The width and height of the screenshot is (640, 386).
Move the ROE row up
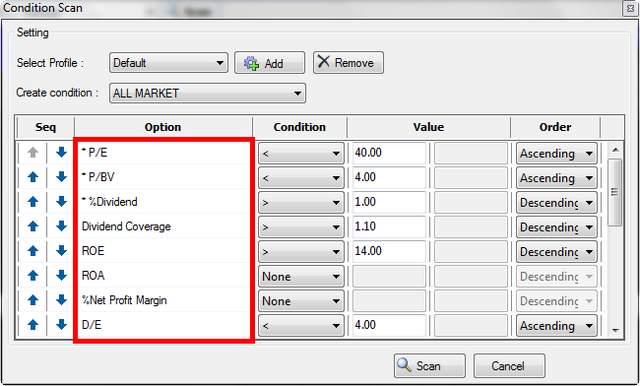pyautogui.click(x=33, y=251)
